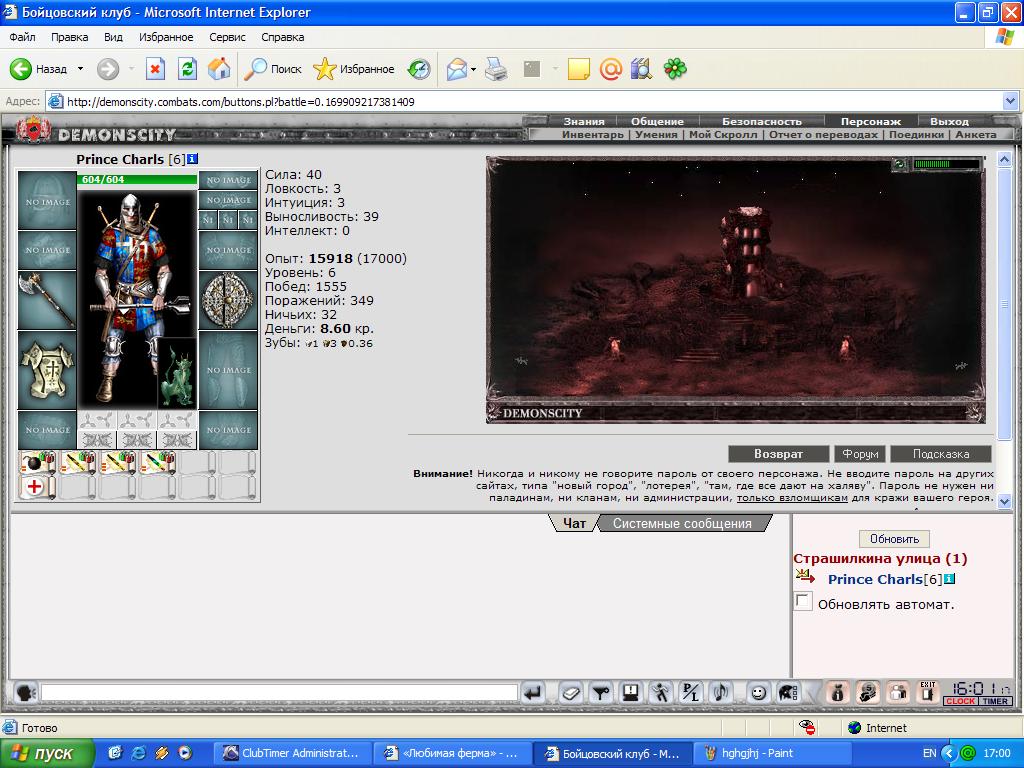
Task: Open the Безопасность game menu
Action: [x=761, y=121]
